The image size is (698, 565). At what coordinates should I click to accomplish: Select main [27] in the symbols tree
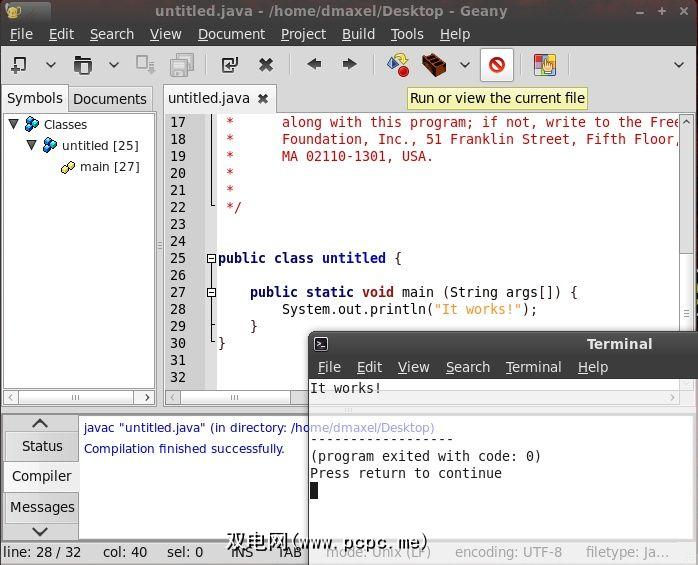point(109,166)
